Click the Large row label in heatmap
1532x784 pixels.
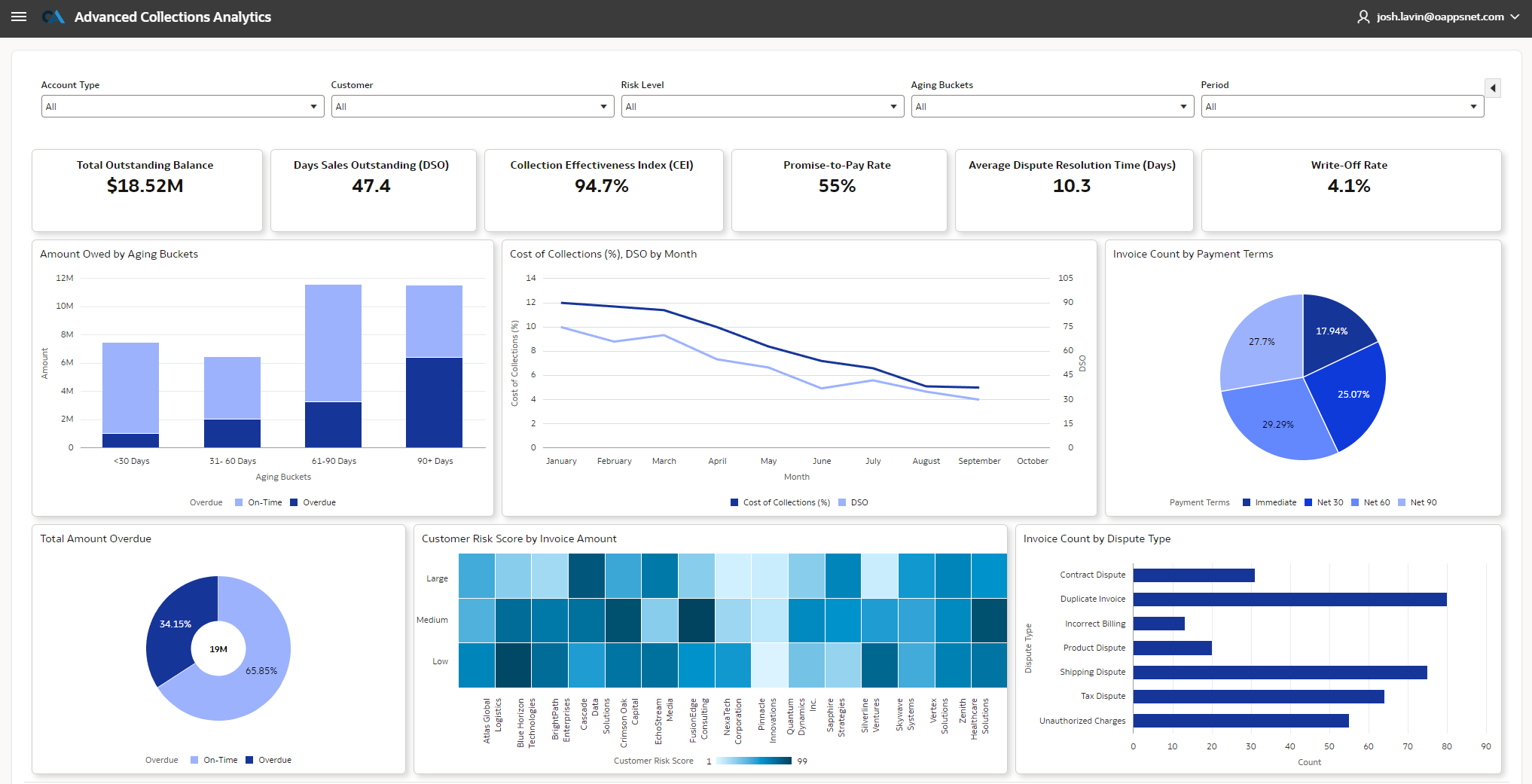(437, 578)
